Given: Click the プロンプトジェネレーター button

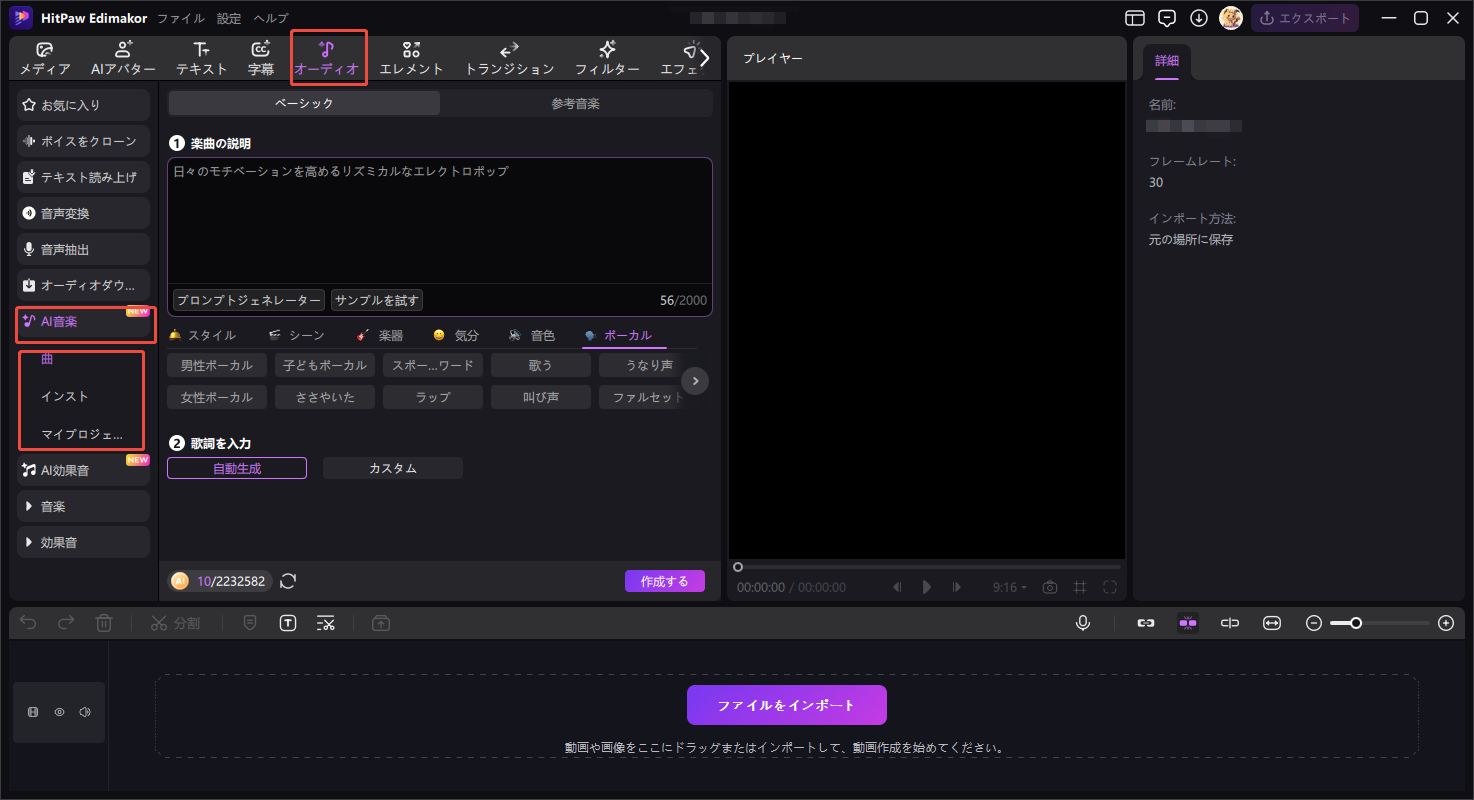Looking at the screenshot, I should click(249, 300).
